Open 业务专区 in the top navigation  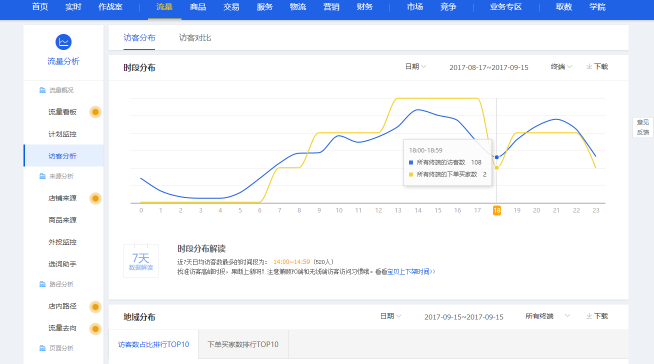point(506,7)
